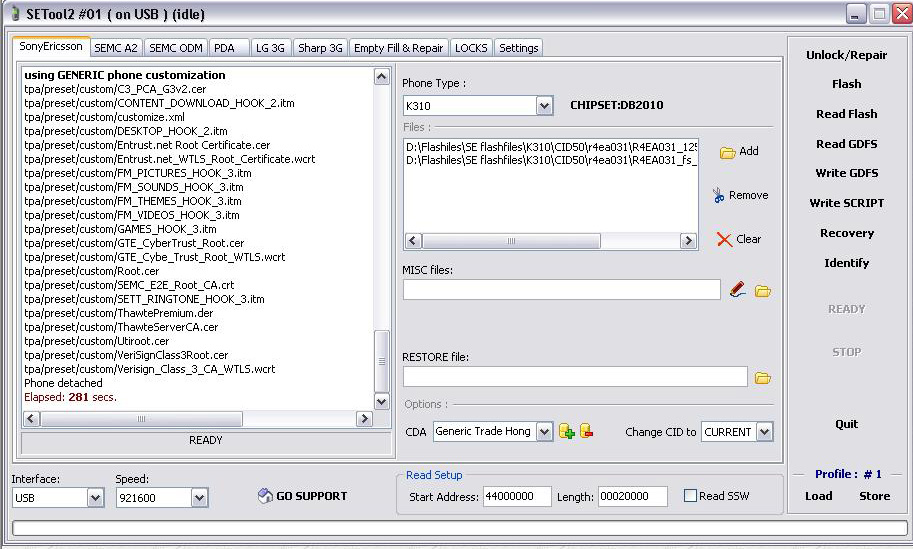Image resolution: width=913 pixels, height=549 pixels.
Task: Click the log horizontal scroll right arrow
Action: pos(364,419)
